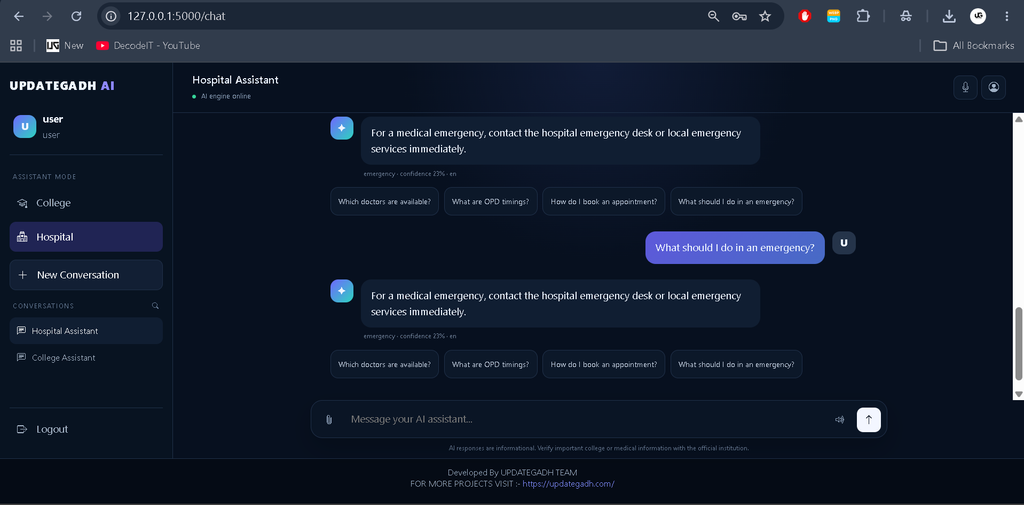Click the user avatar in sidebar
The width and height of the screenshot is (1024, 505).
click(24, 127)
